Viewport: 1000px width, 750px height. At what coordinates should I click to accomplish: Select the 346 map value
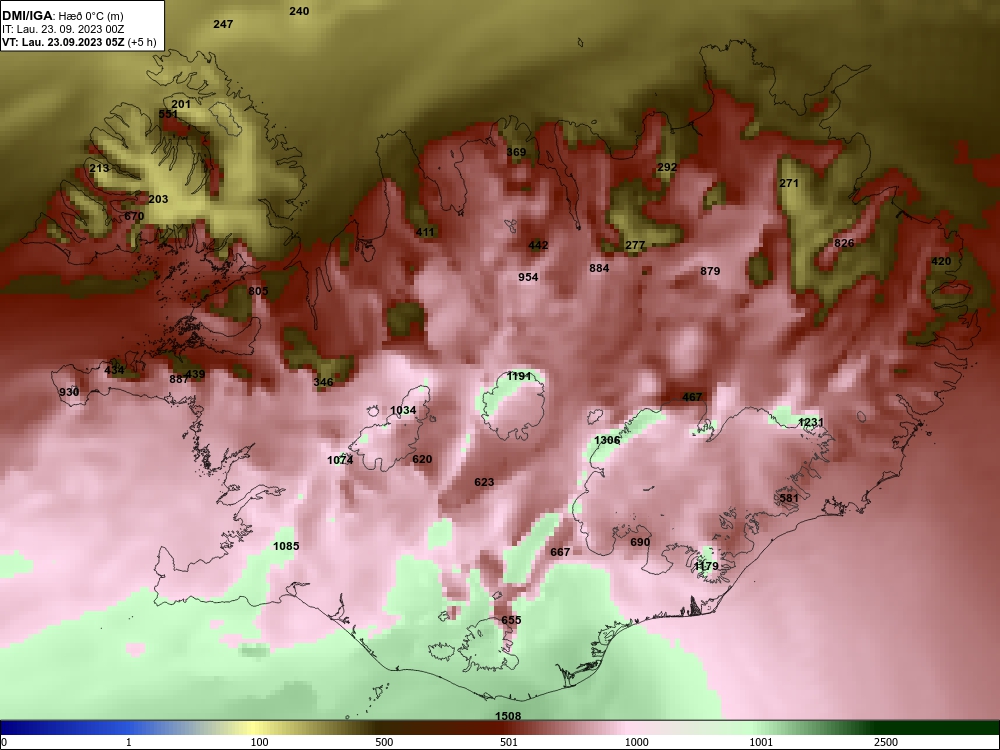coord(323,382)
